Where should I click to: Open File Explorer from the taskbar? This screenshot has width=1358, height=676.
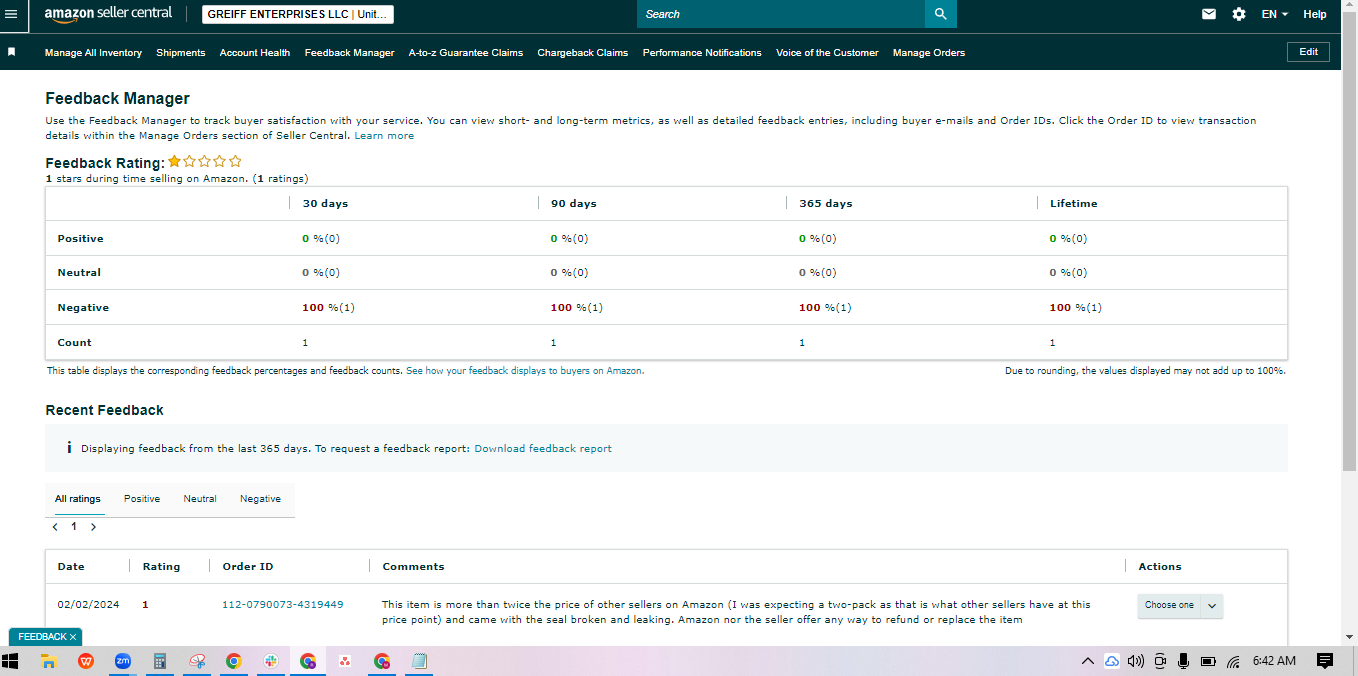click(x=49, y=661)
